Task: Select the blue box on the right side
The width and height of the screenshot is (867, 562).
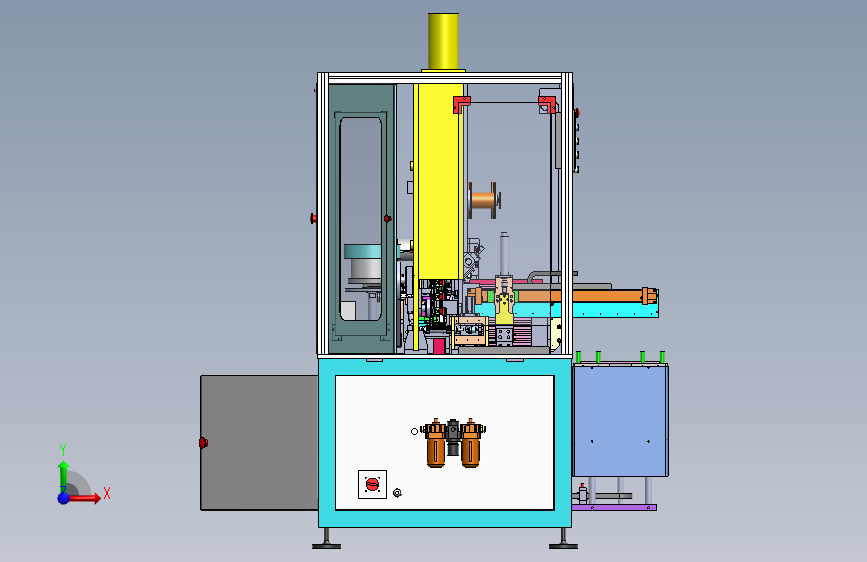Action: [x=620, y=420]
